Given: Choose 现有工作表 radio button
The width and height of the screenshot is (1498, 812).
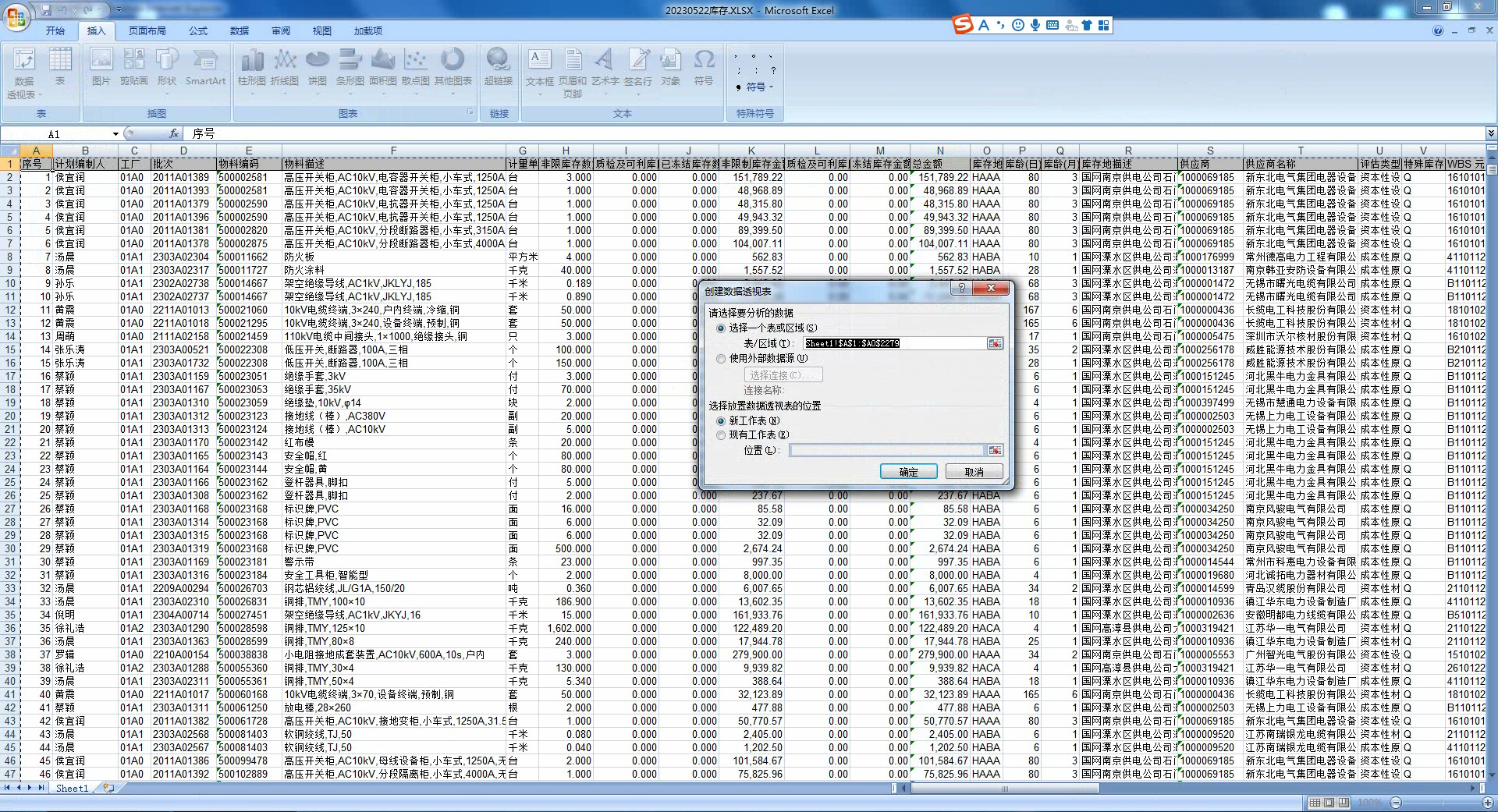Looking at the screenshot, I should pos(721,435).
